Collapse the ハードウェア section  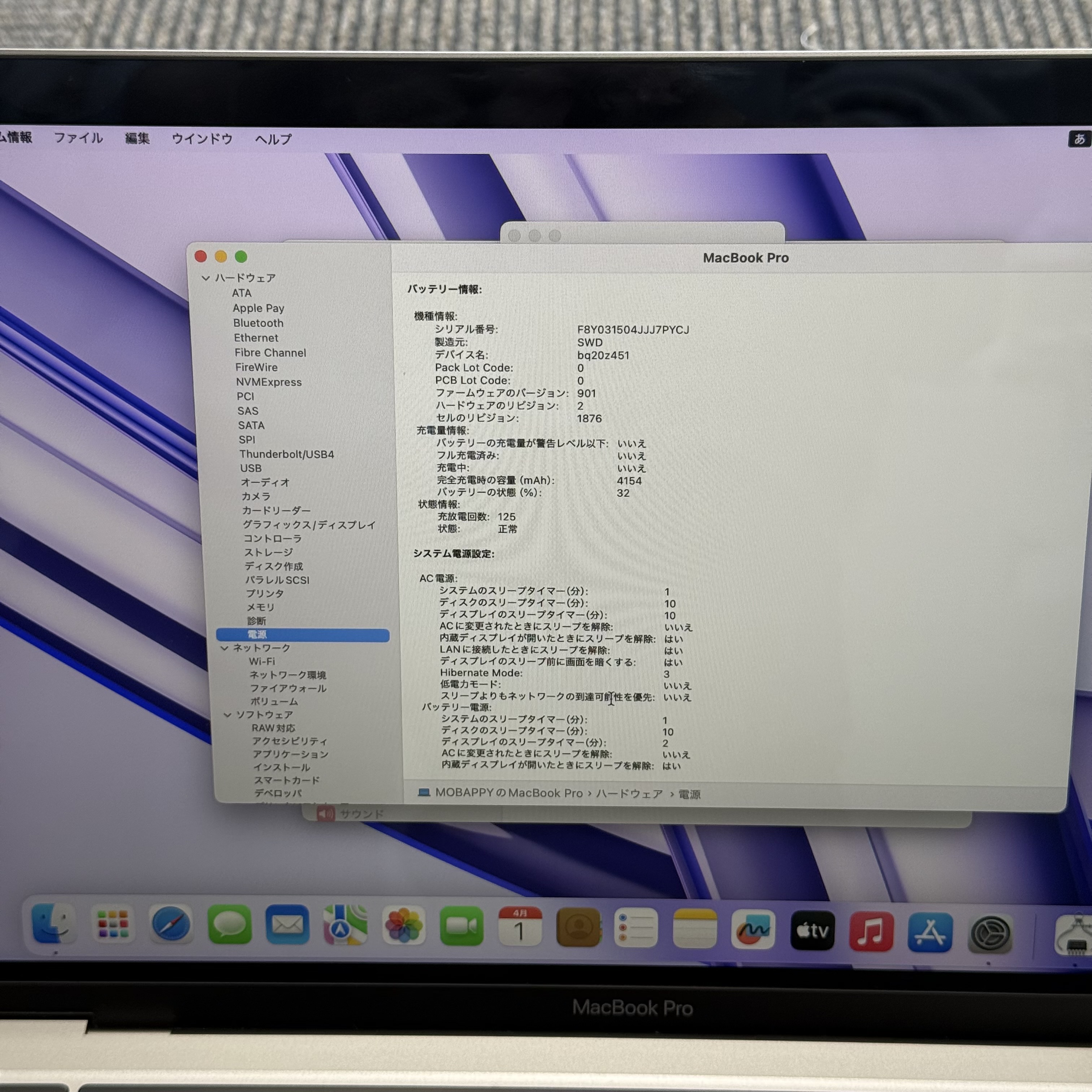206,278
